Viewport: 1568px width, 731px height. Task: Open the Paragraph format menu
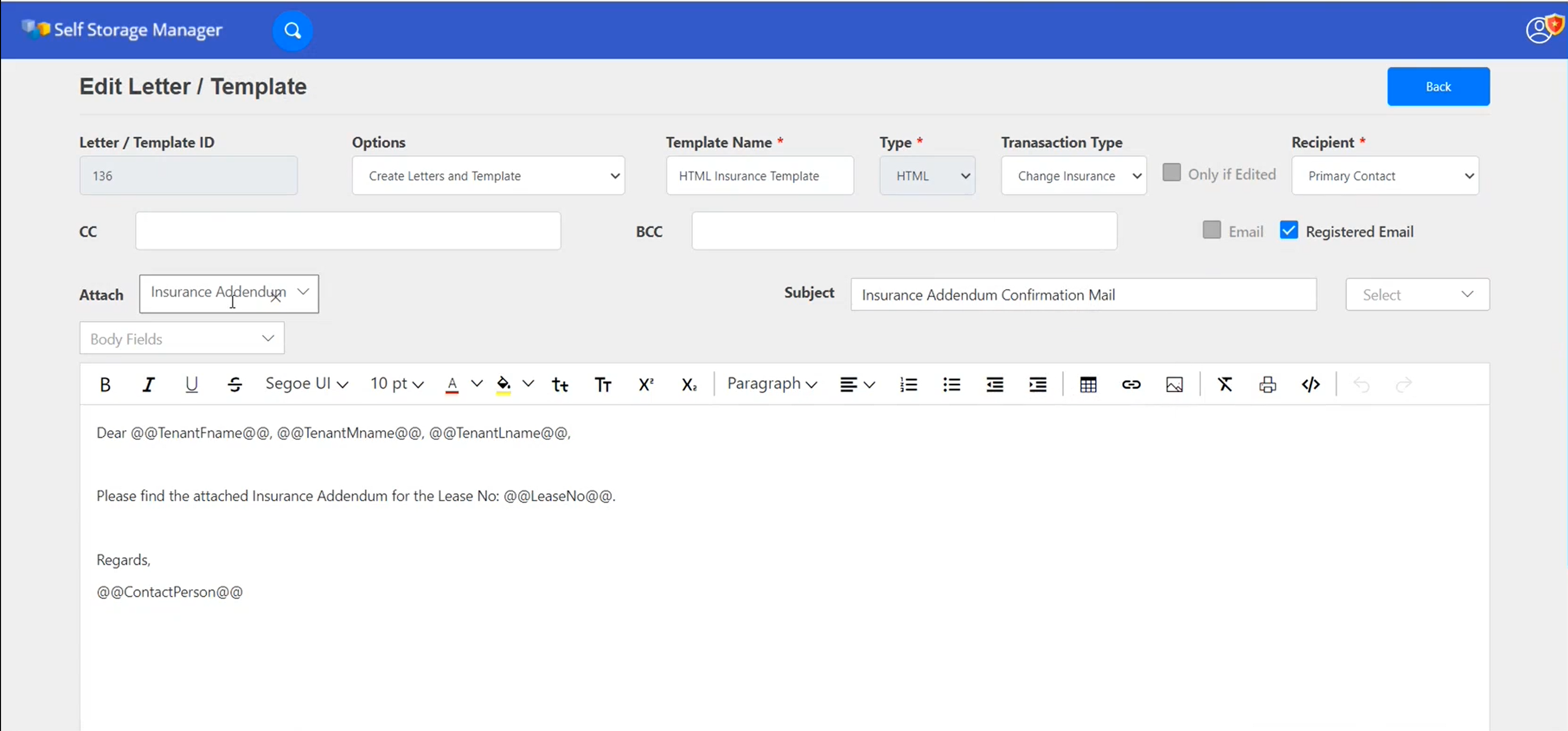pos(771,384)
